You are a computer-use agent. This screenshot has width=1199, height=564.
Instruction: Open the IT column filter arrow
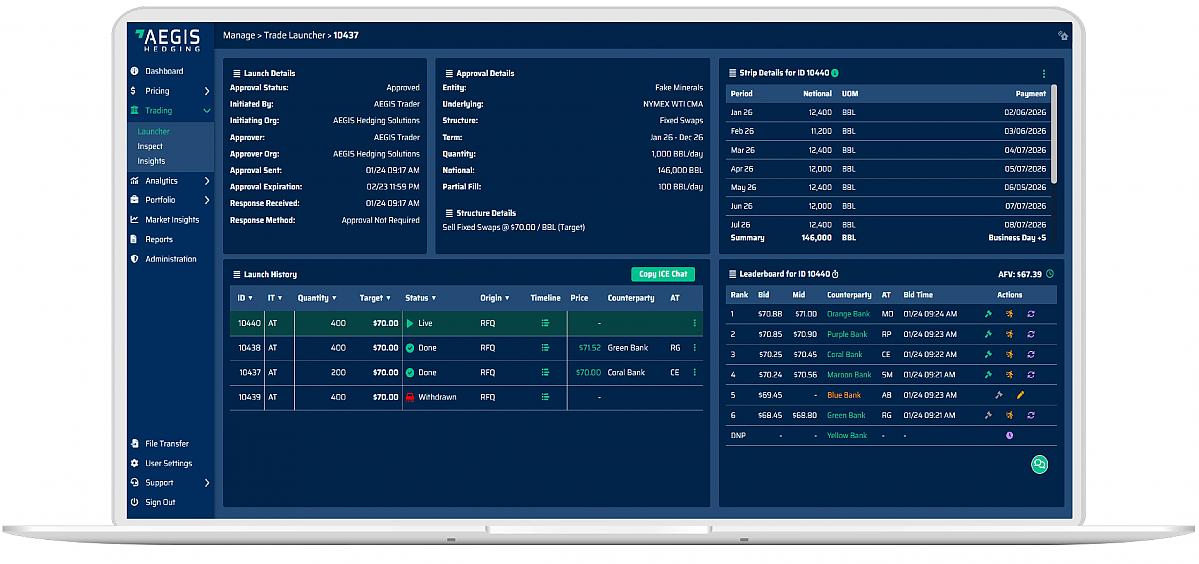279,298
